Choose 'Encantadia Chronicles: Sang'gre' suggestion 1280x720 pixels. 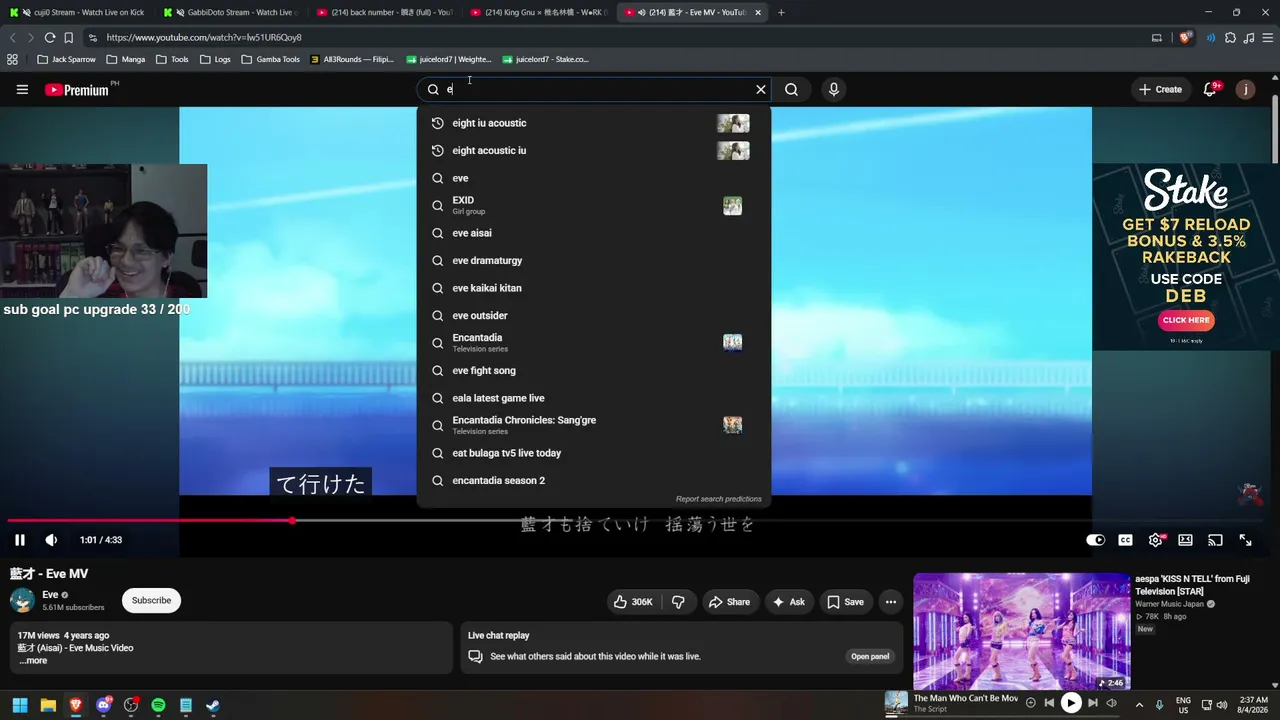tap(594, 425)
